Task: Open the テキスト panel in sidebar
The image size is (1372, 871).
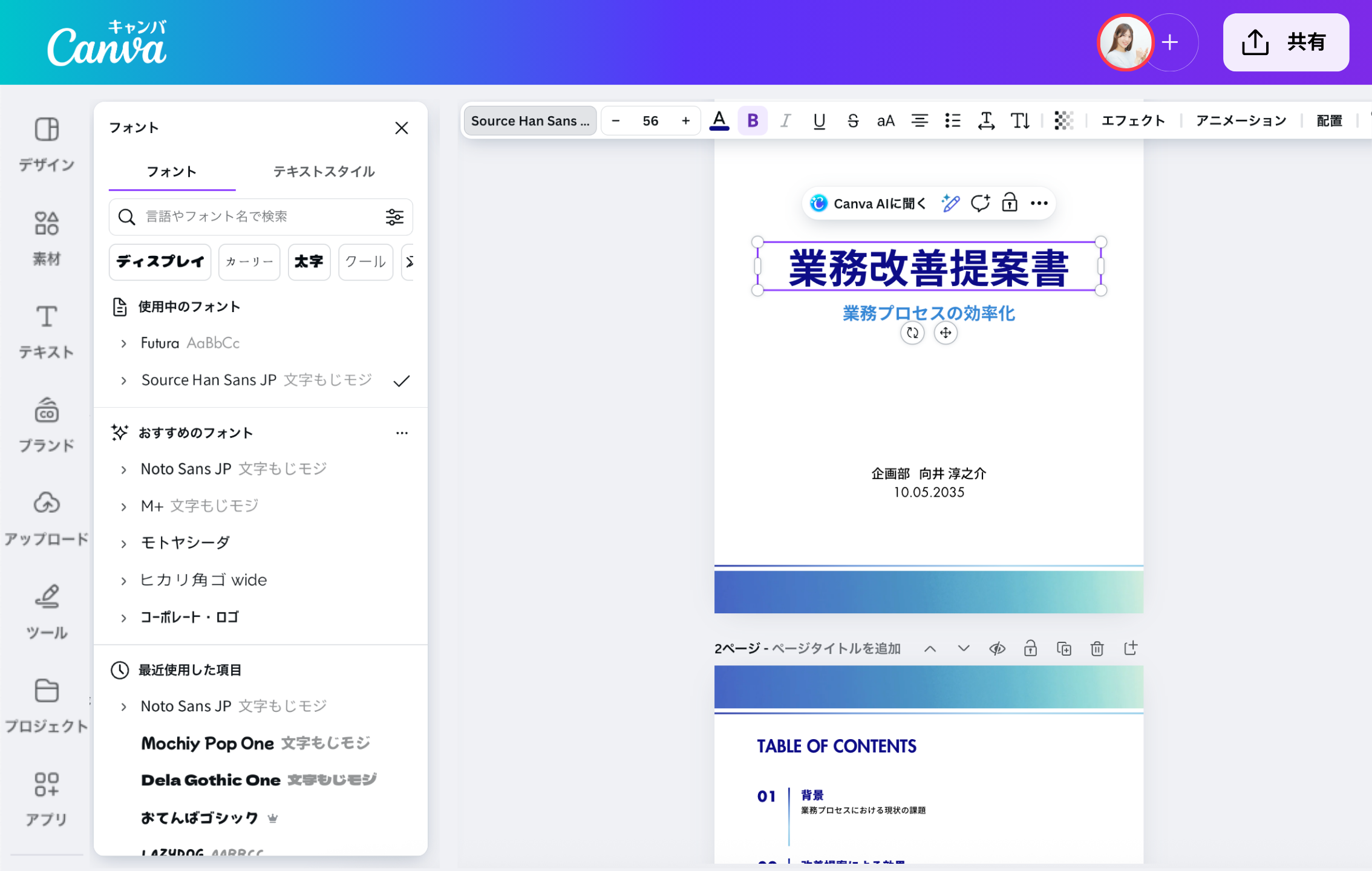Action: click(x=47, y=331)
